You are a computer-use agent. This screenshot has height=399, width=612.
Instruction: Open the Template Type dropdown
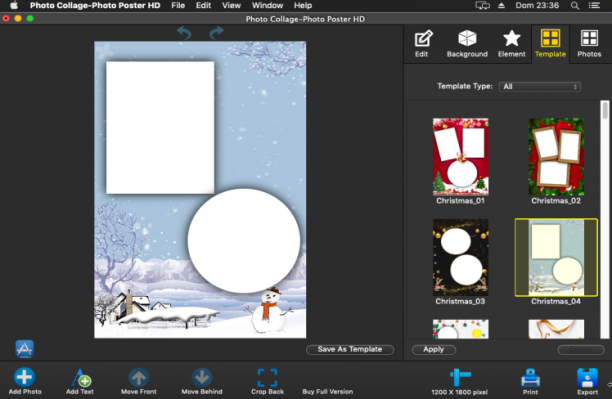coord(540,87)
